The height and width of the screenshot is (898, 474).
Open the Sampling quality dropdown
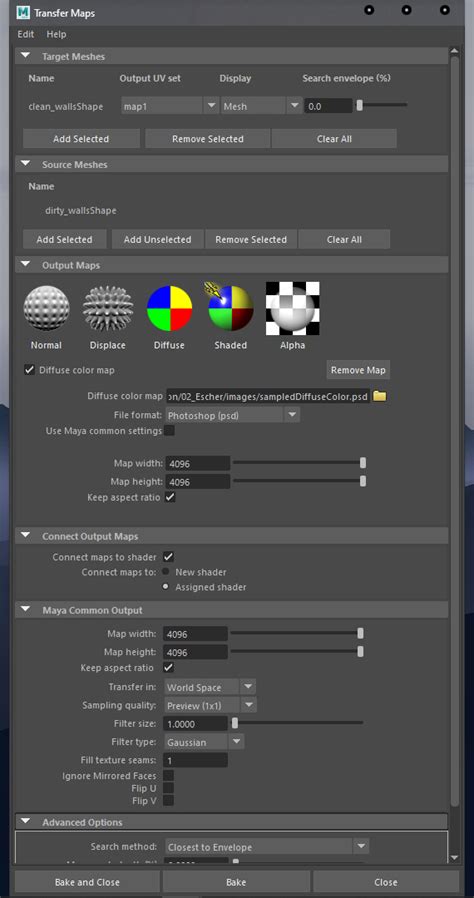coord(210,705)
